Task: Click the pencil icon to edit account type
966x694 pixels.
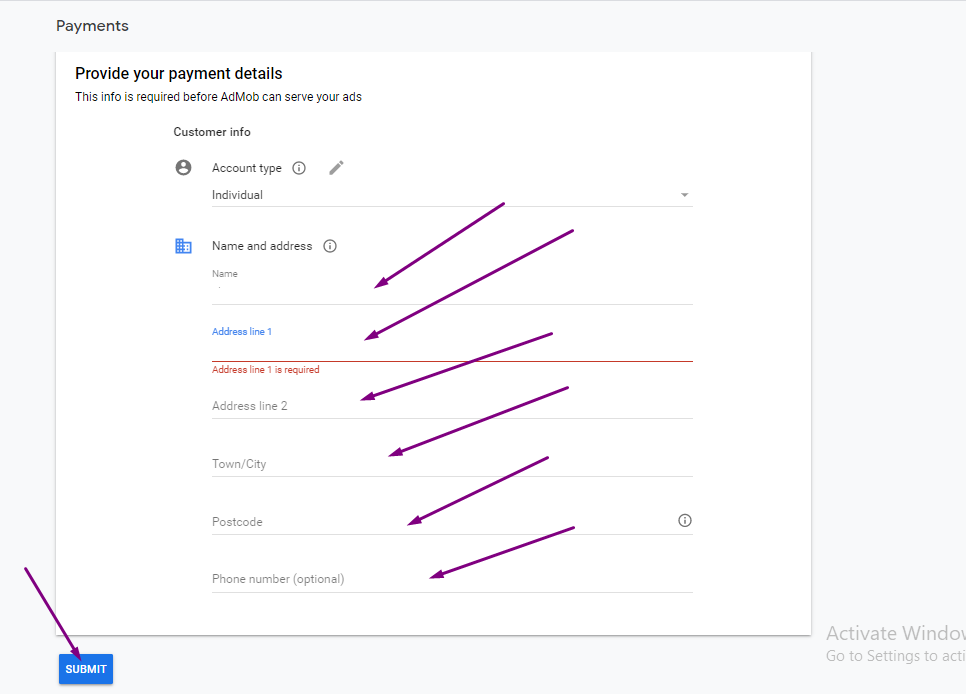Action: coord(336,167)
